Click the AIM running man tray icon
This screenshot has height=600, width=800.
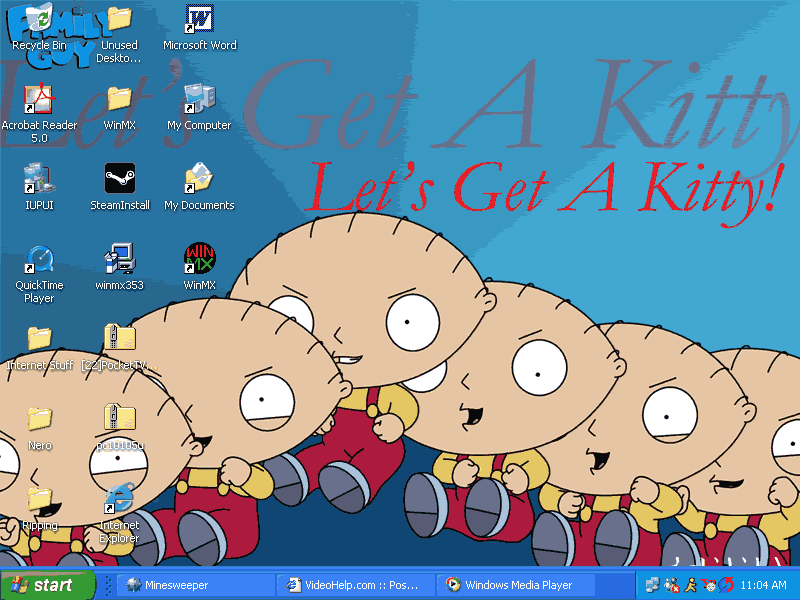click(690, 585)
